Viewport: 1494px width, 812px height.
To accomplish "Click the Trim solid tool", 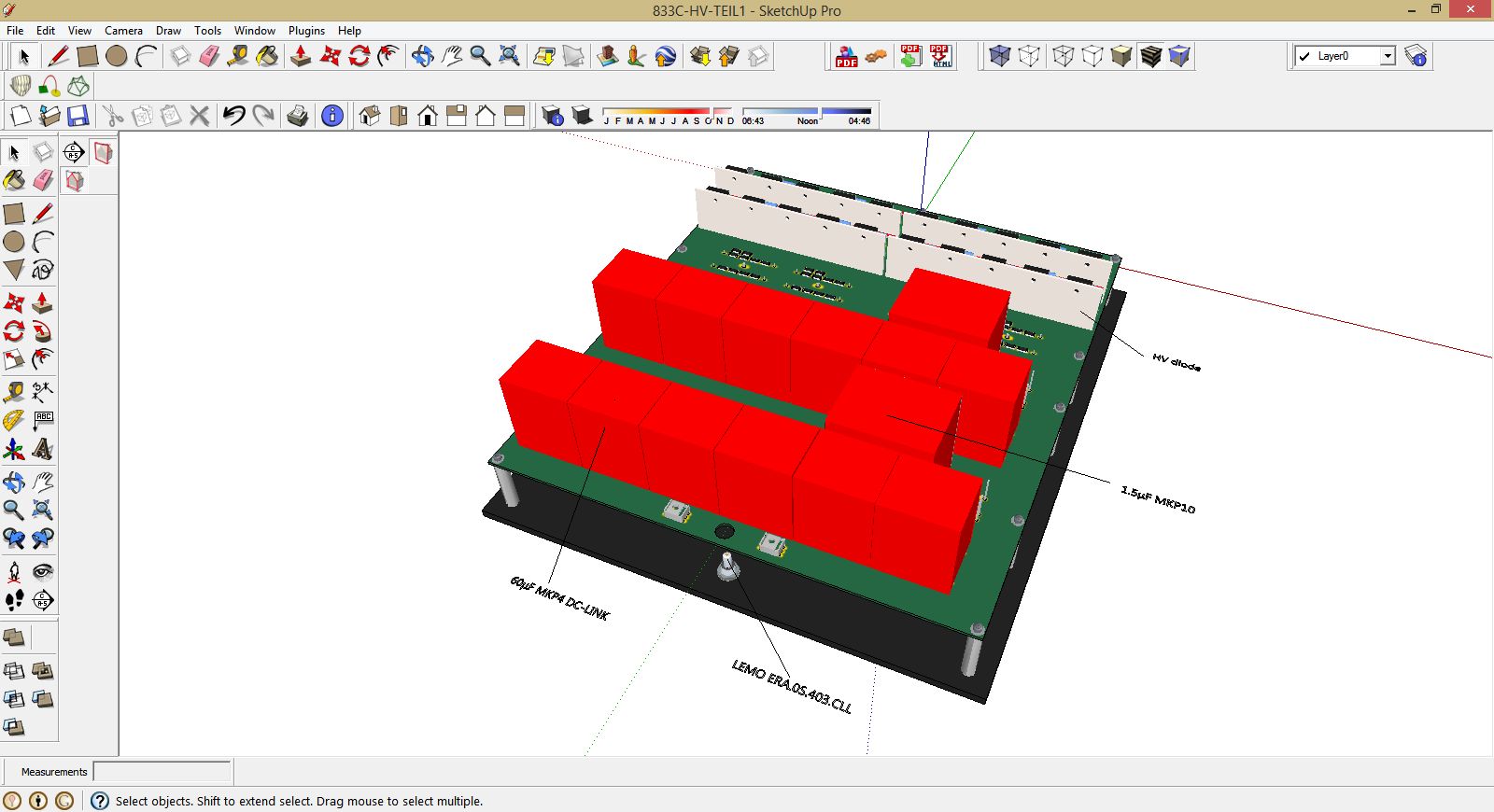I will (43, 699).
